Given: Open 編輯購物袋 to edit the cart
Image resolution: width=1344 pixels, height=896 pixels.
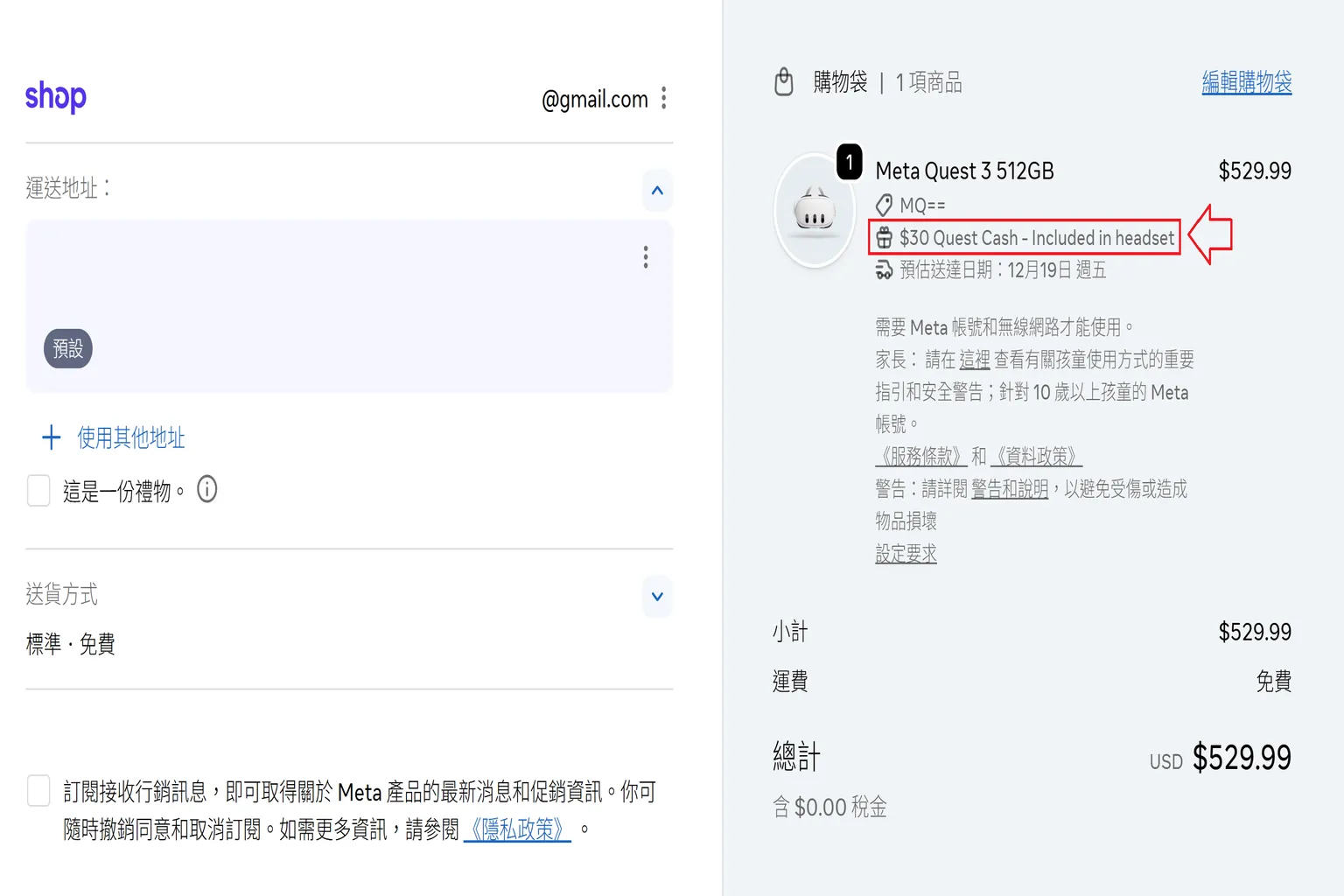Looking at the screenshot, I should (1246, 82).
